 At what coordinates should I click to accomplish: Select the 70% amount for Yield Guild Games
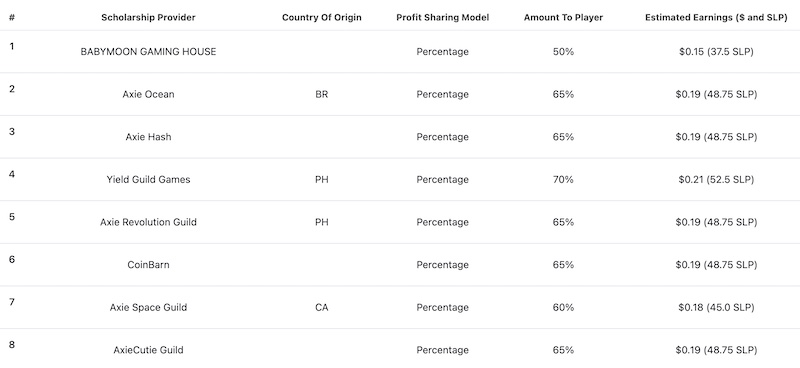point(563,180)
